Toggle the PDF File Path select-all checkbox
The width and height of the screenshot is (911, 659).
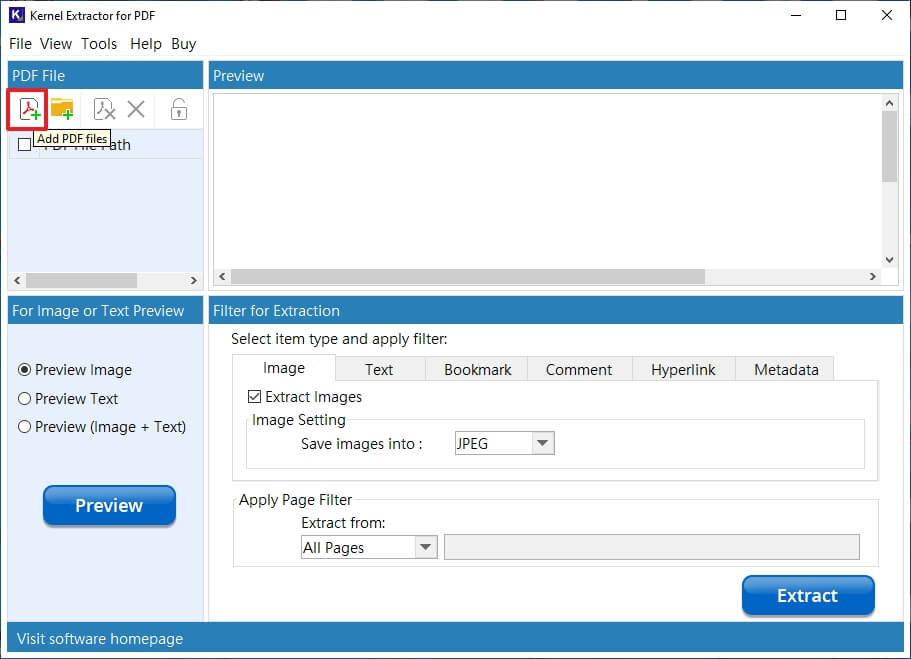tap(24, 145)
